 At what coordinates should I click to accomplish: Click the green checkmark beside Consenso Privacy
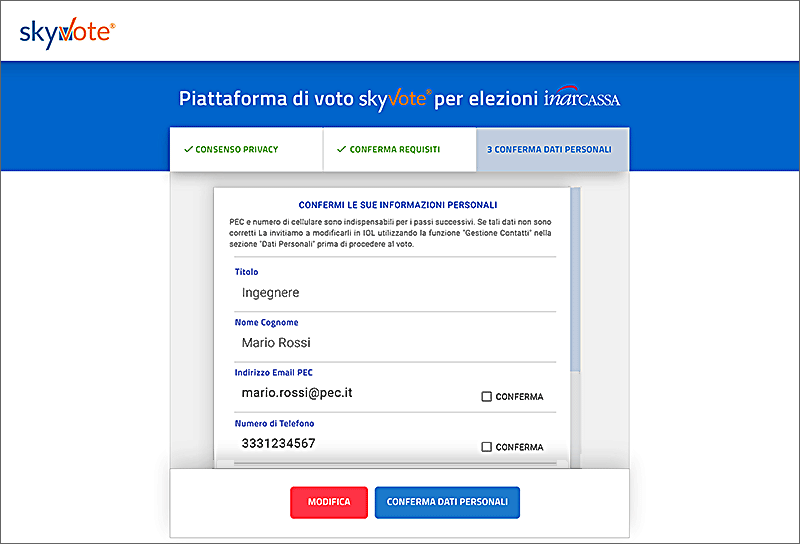pos(188,150)
